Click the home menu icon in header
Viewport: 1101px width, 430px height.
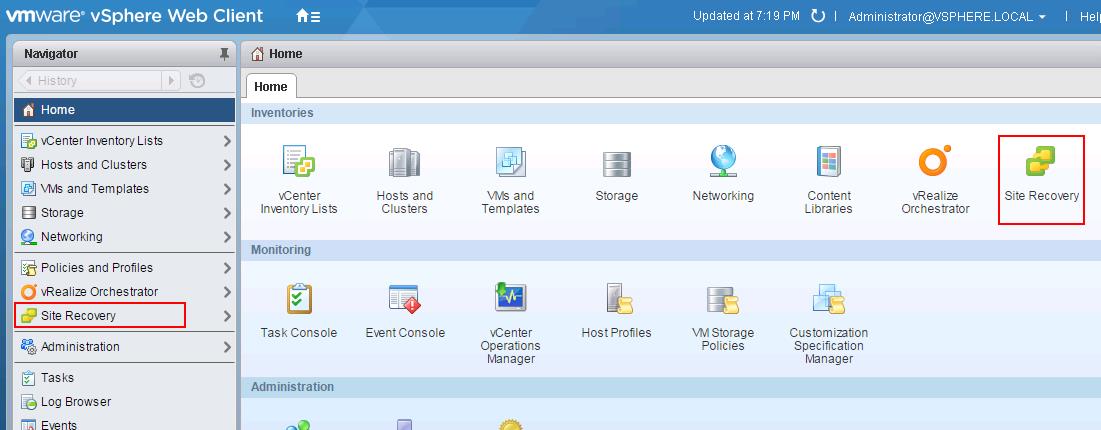308,16
